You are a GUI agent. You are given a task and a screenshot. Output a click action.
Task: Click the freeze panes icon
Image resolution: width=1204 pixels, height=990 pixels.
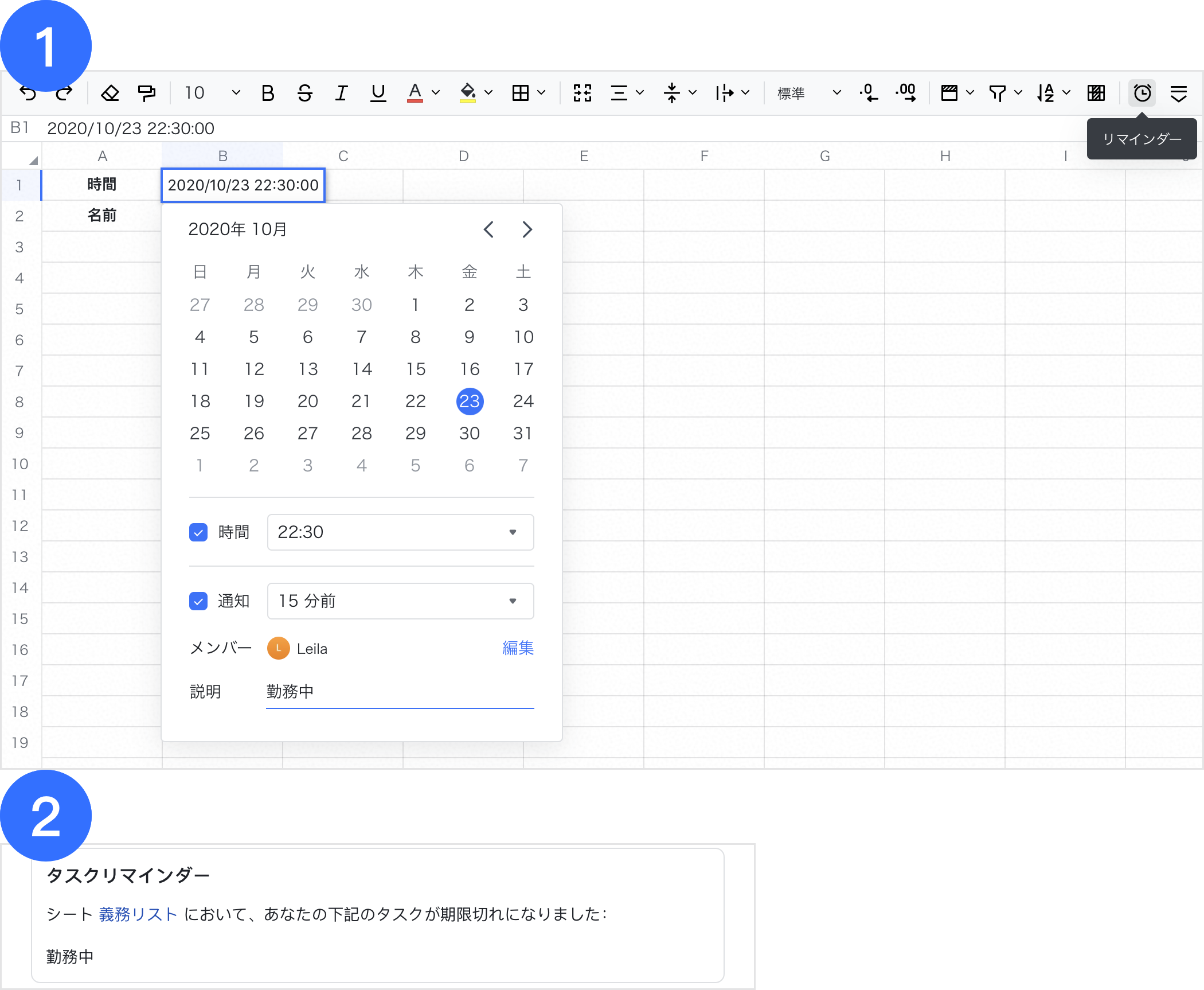[x=949, y=93]
